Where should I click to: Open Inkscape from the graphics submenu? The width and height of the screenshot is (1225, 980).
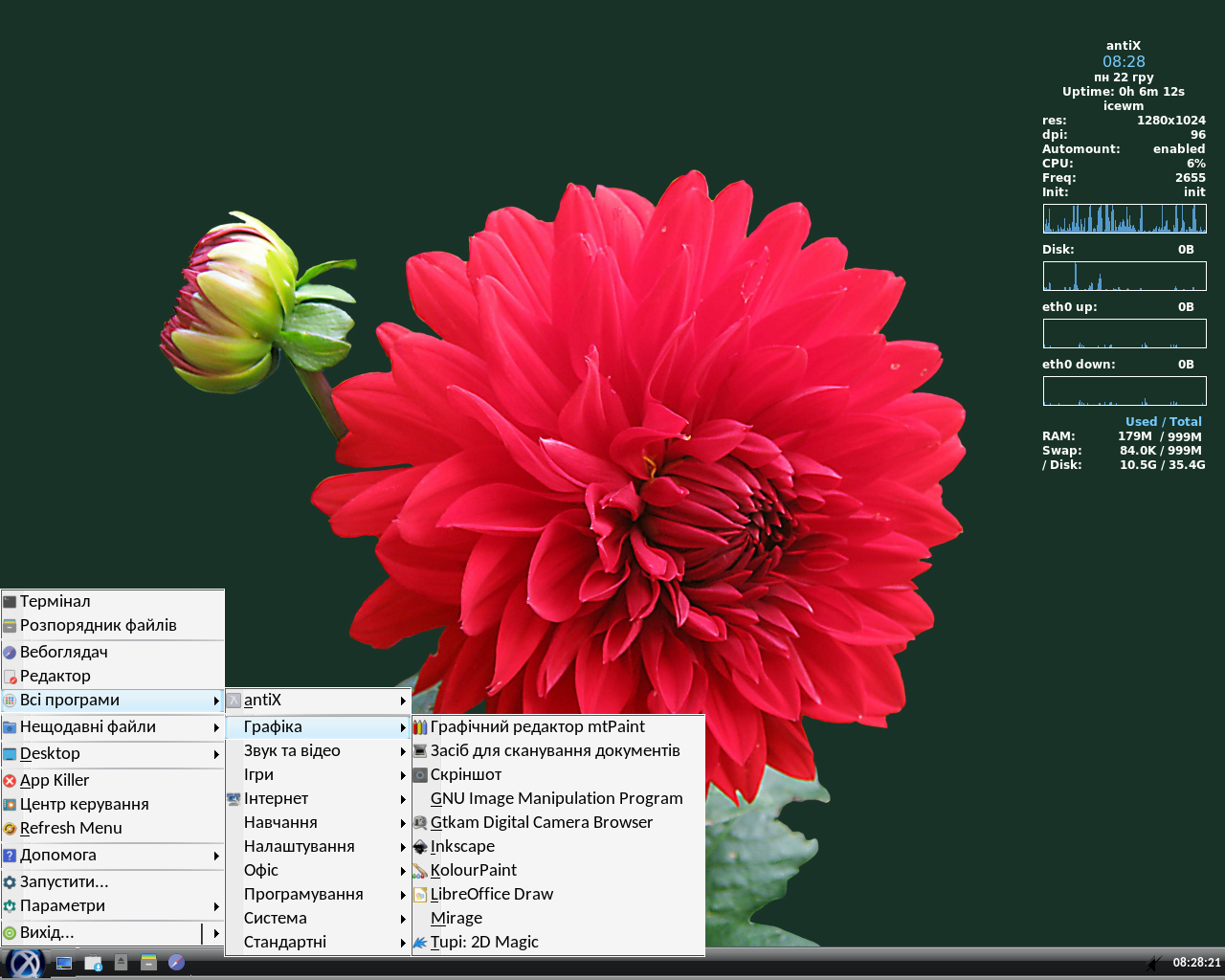462,847
